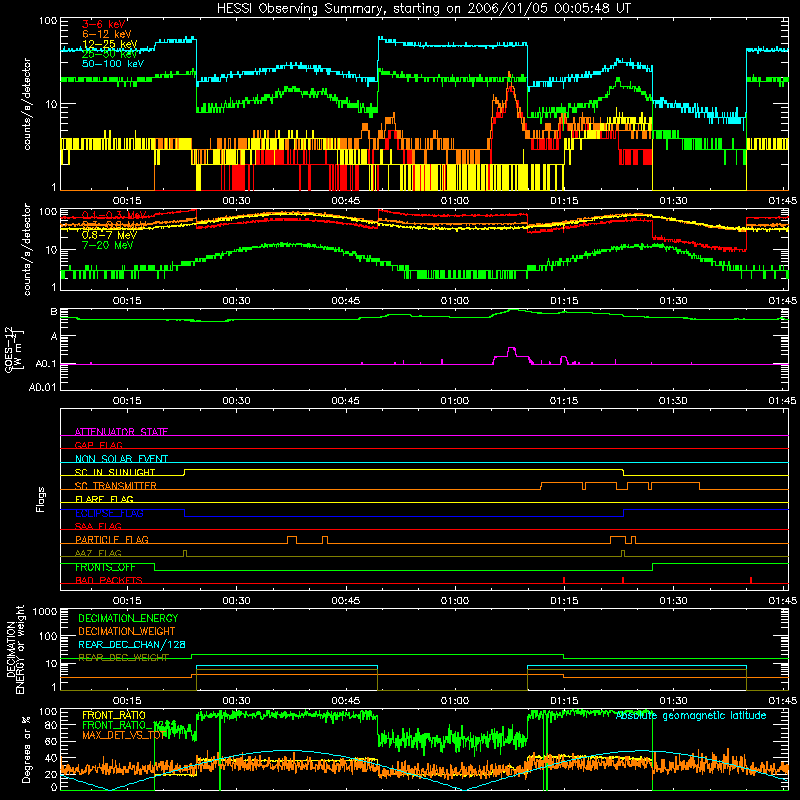Click the DECIMATION_WEIGHT legend label
This screenshot has height=800, width=800.
[x=127, y=632]
